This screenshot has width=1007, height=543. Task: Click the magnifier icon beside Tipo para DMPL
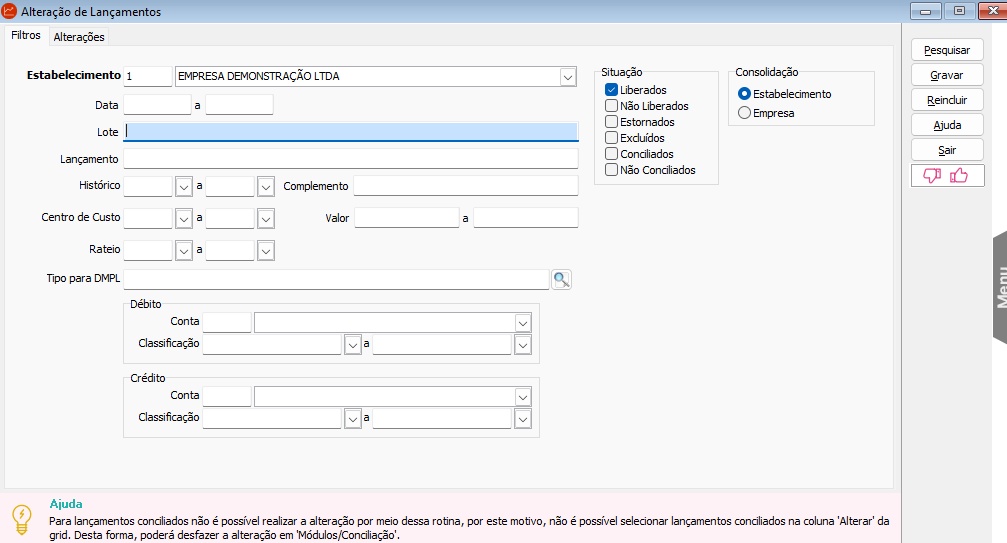point(561,280)
